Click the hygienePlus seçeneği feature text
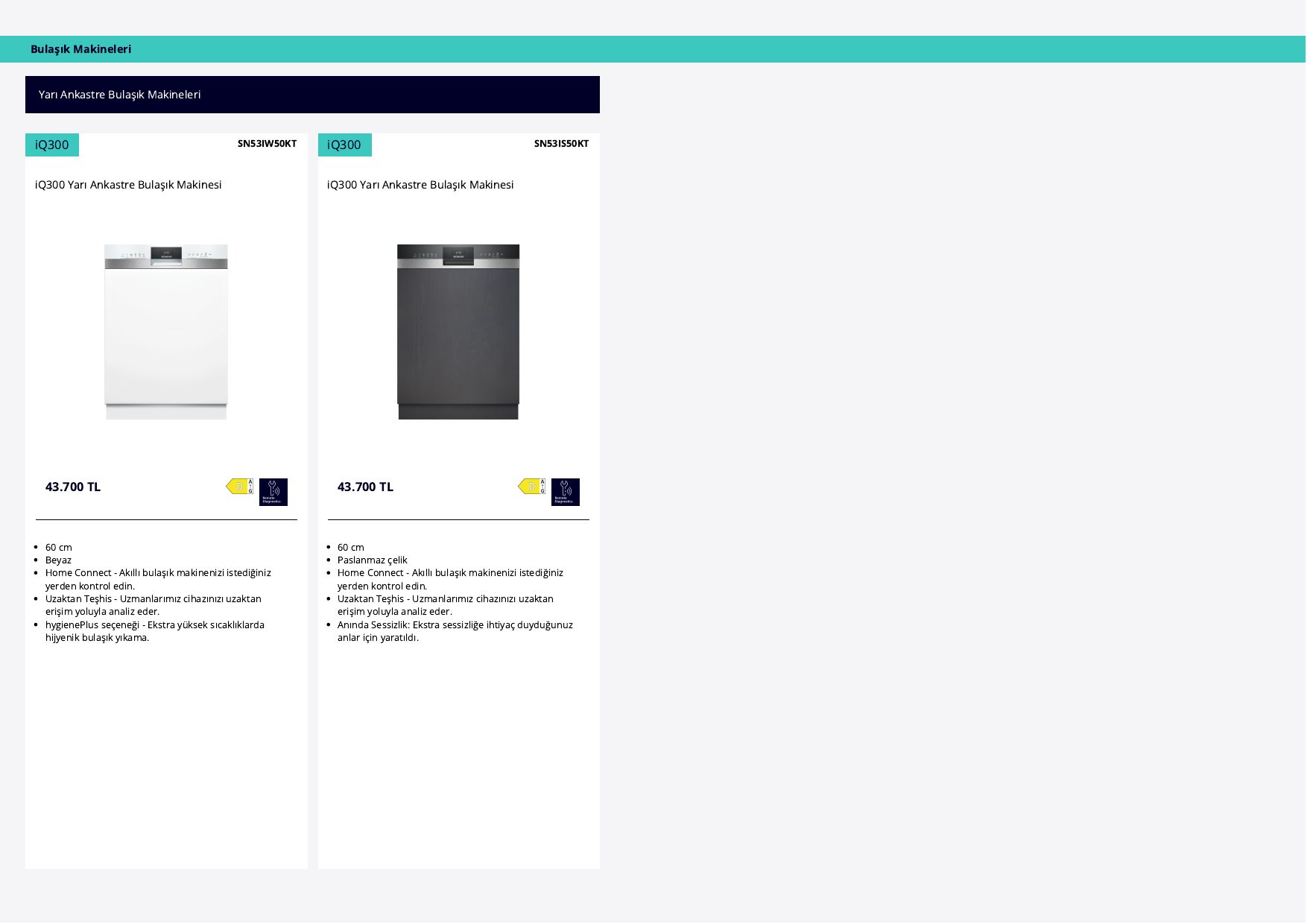 tap(155, 631)
